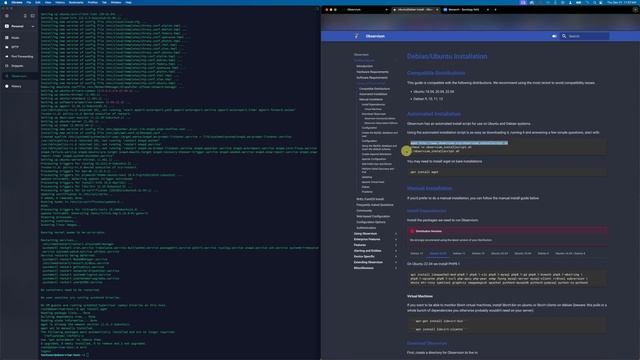This screenshot has height=360, width=640.
Task: Click the highlighted wget command line
Action: (459, 143)
